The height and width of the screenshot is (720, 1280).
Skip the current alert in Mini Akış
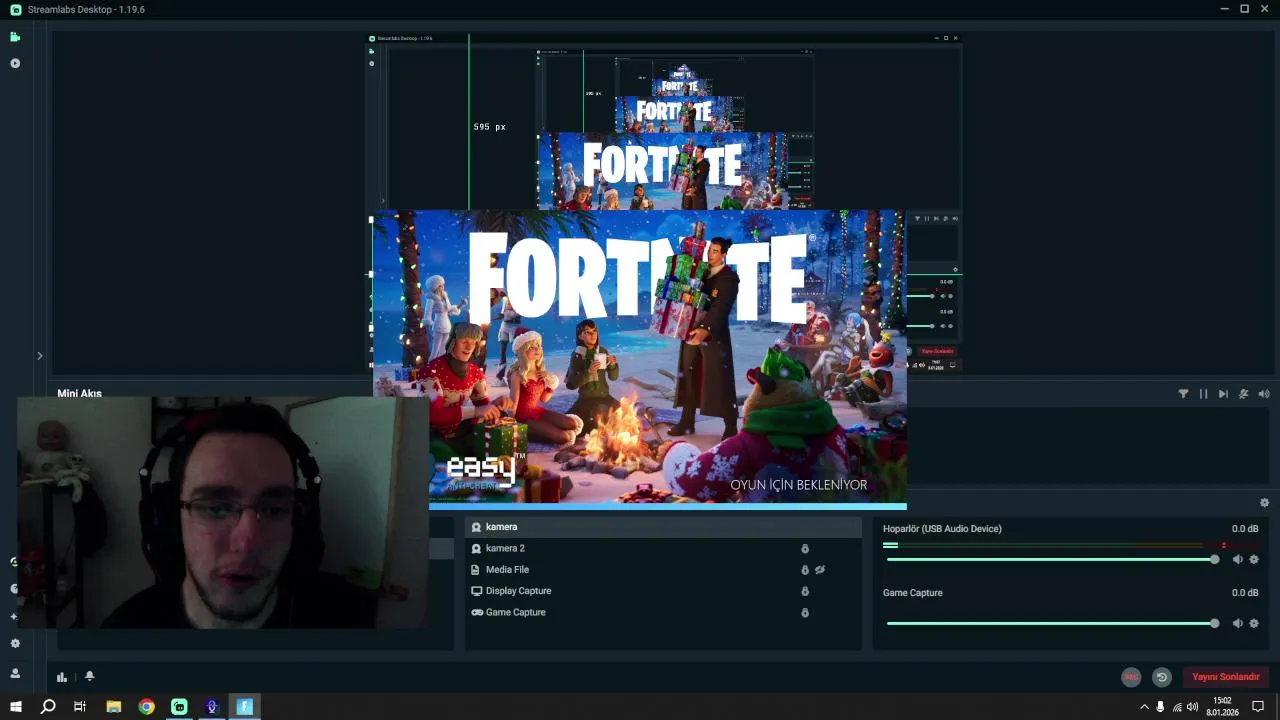pyautogui.click(x=1223, y=394)
